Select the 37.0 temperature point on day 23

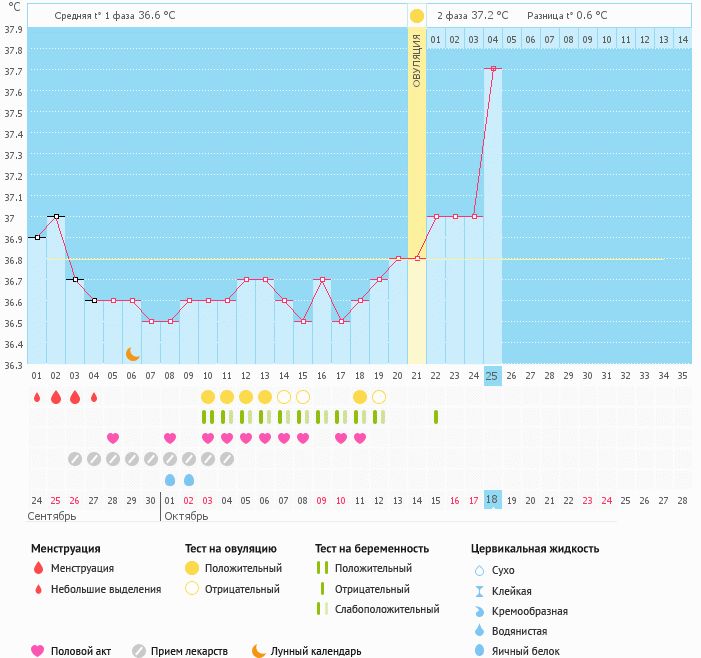coord(455,216)
